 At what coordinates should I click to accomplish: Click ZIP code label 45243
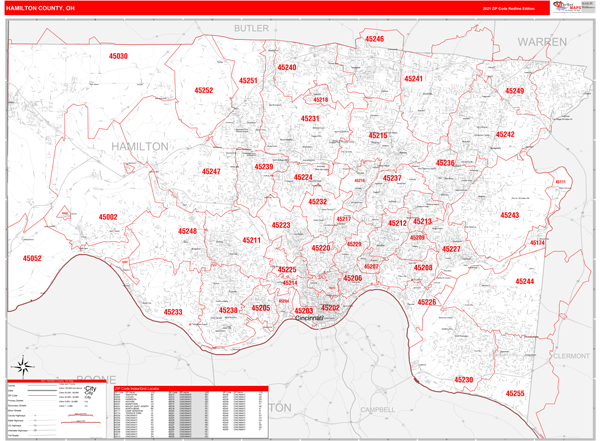pyautogui.click(x=510, y=215)
